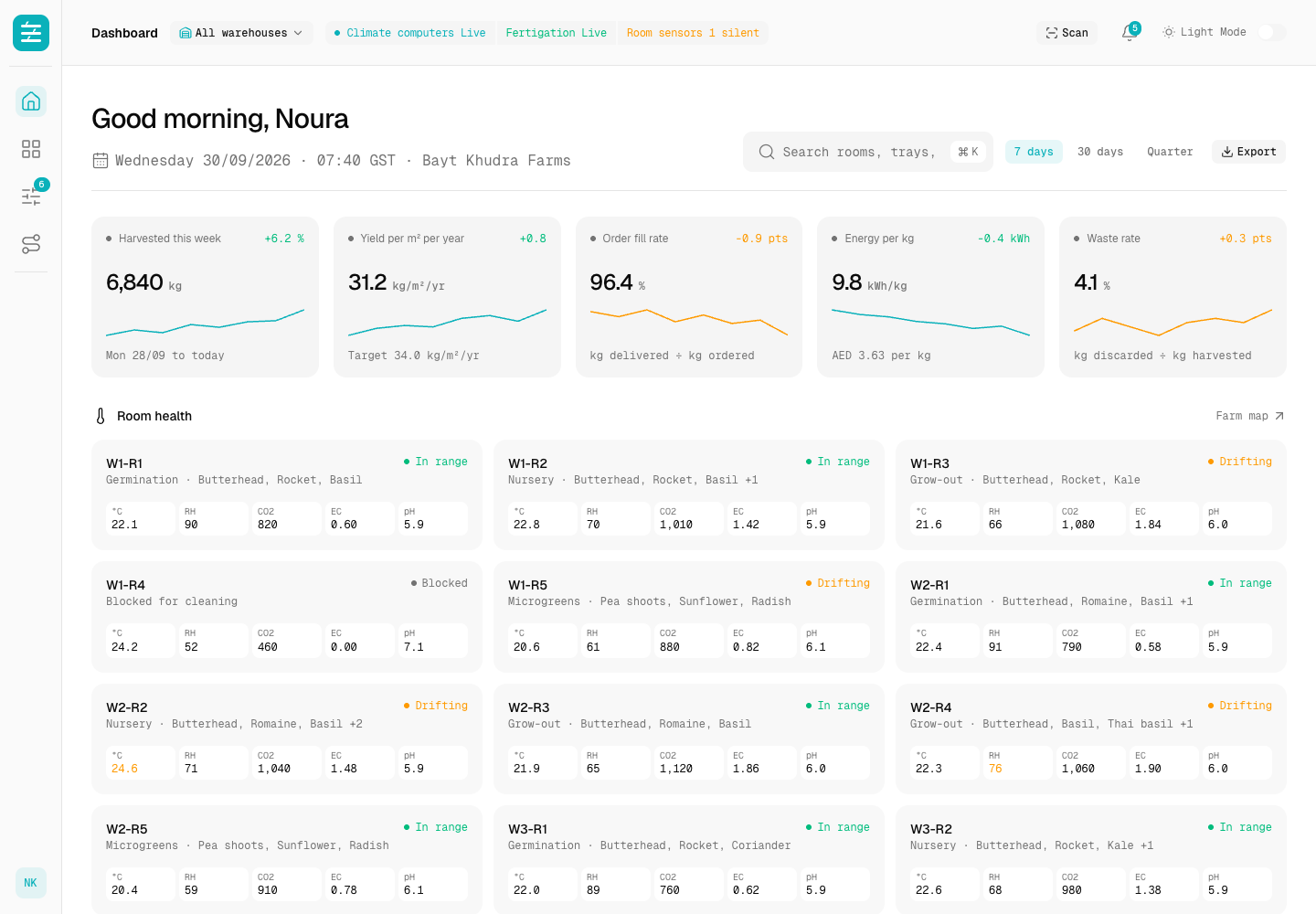Click the magnifier search icon
The image size is (1316, 914).
click(767, 152)
